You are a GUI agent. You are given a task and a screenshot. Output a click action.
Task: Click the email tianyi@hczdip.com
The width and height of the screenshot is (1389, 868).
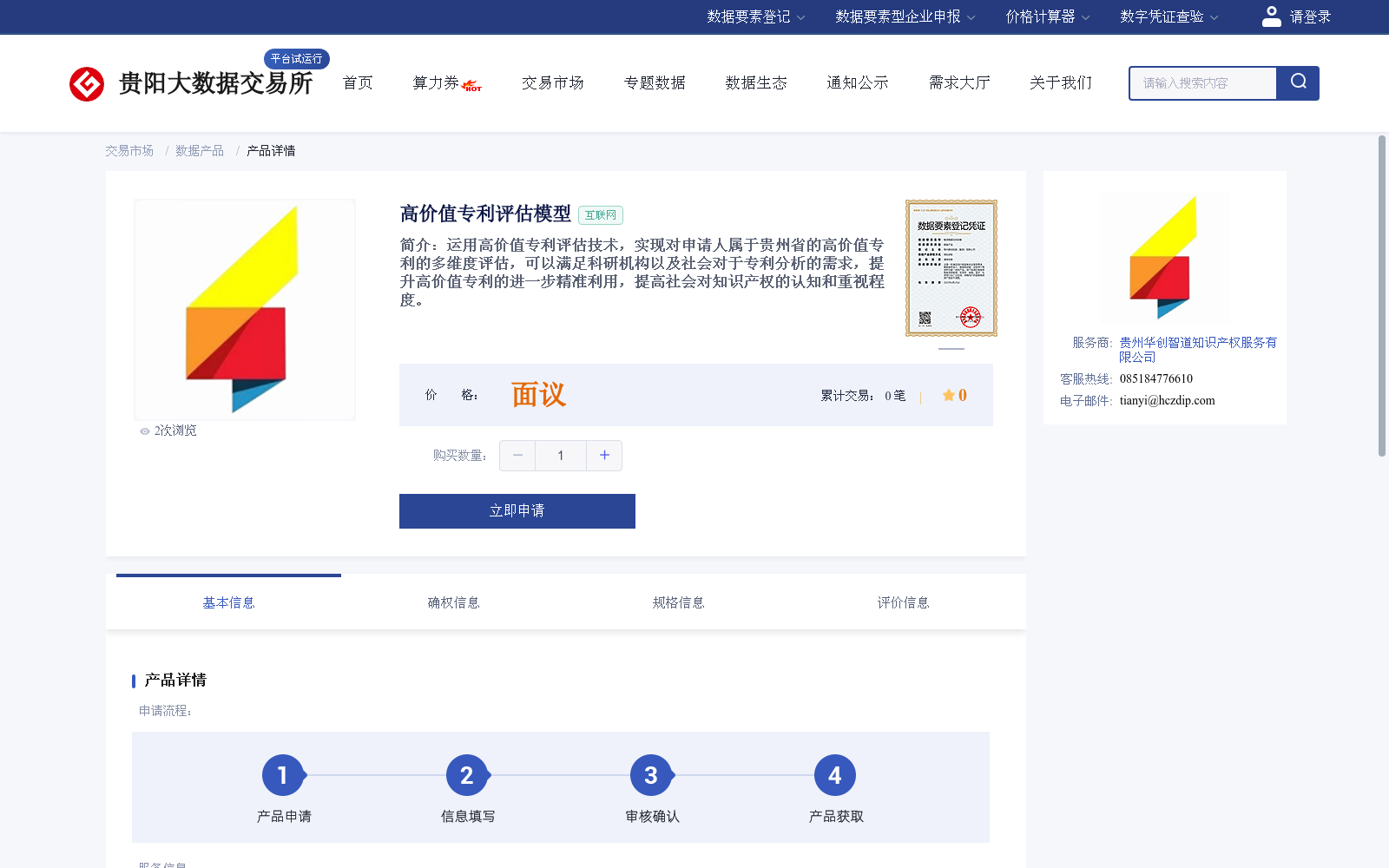pyautogui.click(x=1168, y=401)
